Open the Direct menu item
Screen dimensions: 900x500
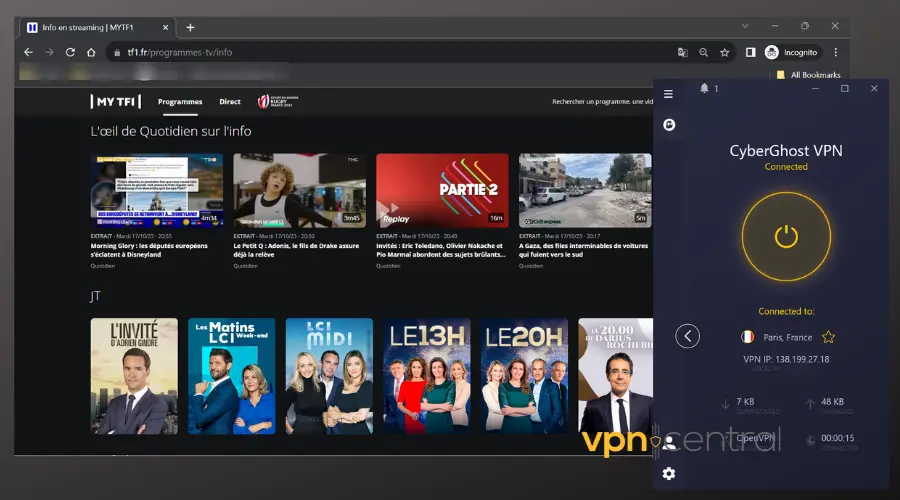pos(230,102)
